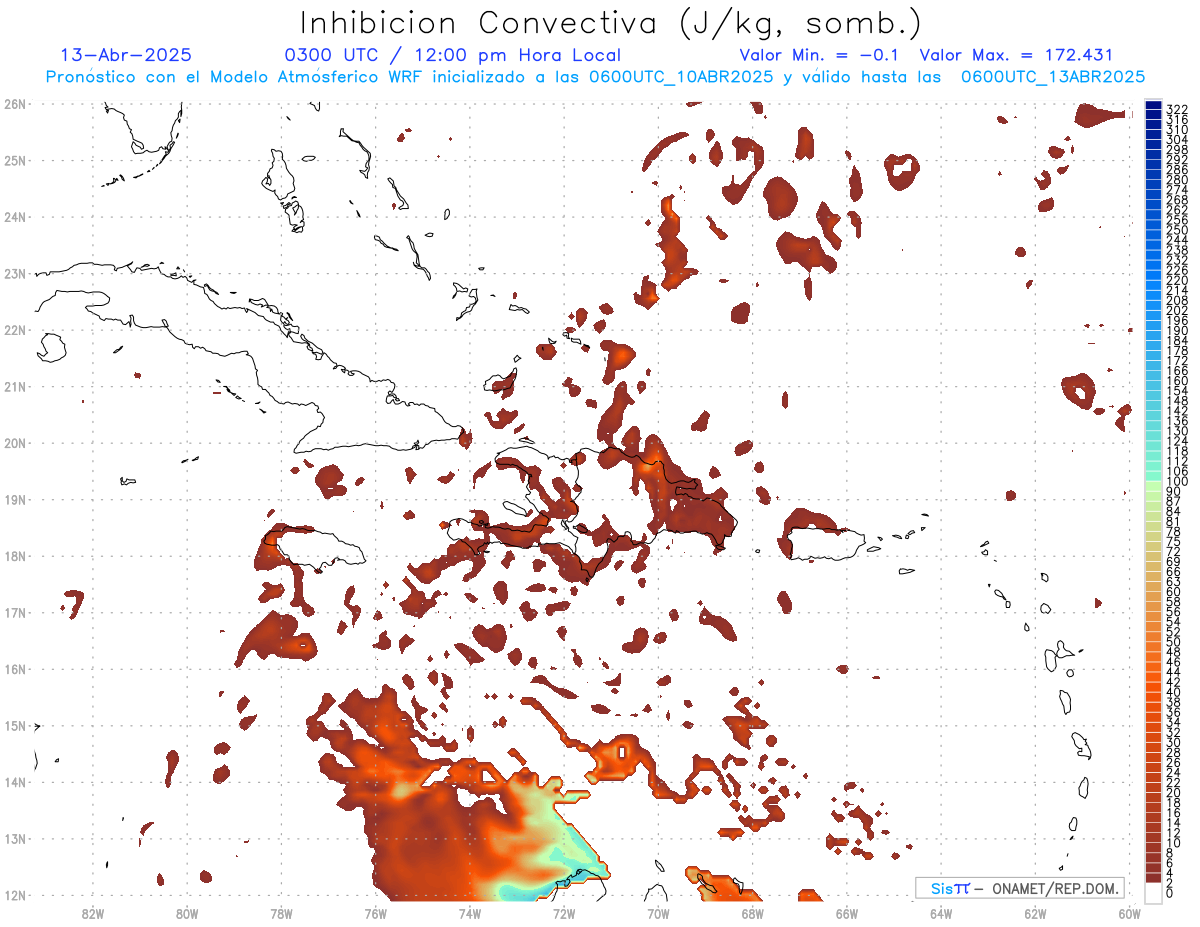The width and height of the screenshot is (1200, 927).
Task: Click the 21N latitude label
Action: pos(15,386)
